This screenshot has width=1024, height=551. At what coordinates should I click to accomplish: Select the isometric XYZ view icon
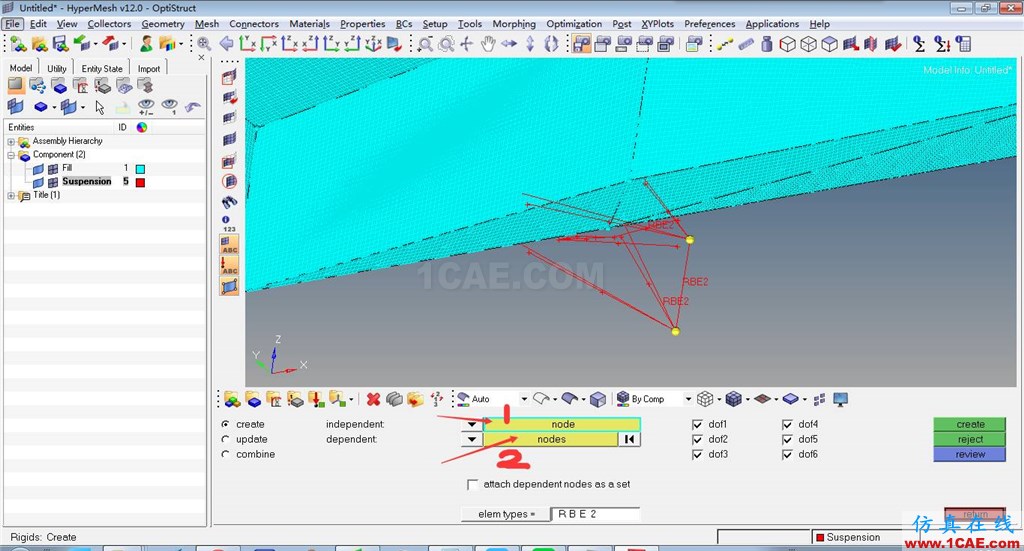coord(373,44)
